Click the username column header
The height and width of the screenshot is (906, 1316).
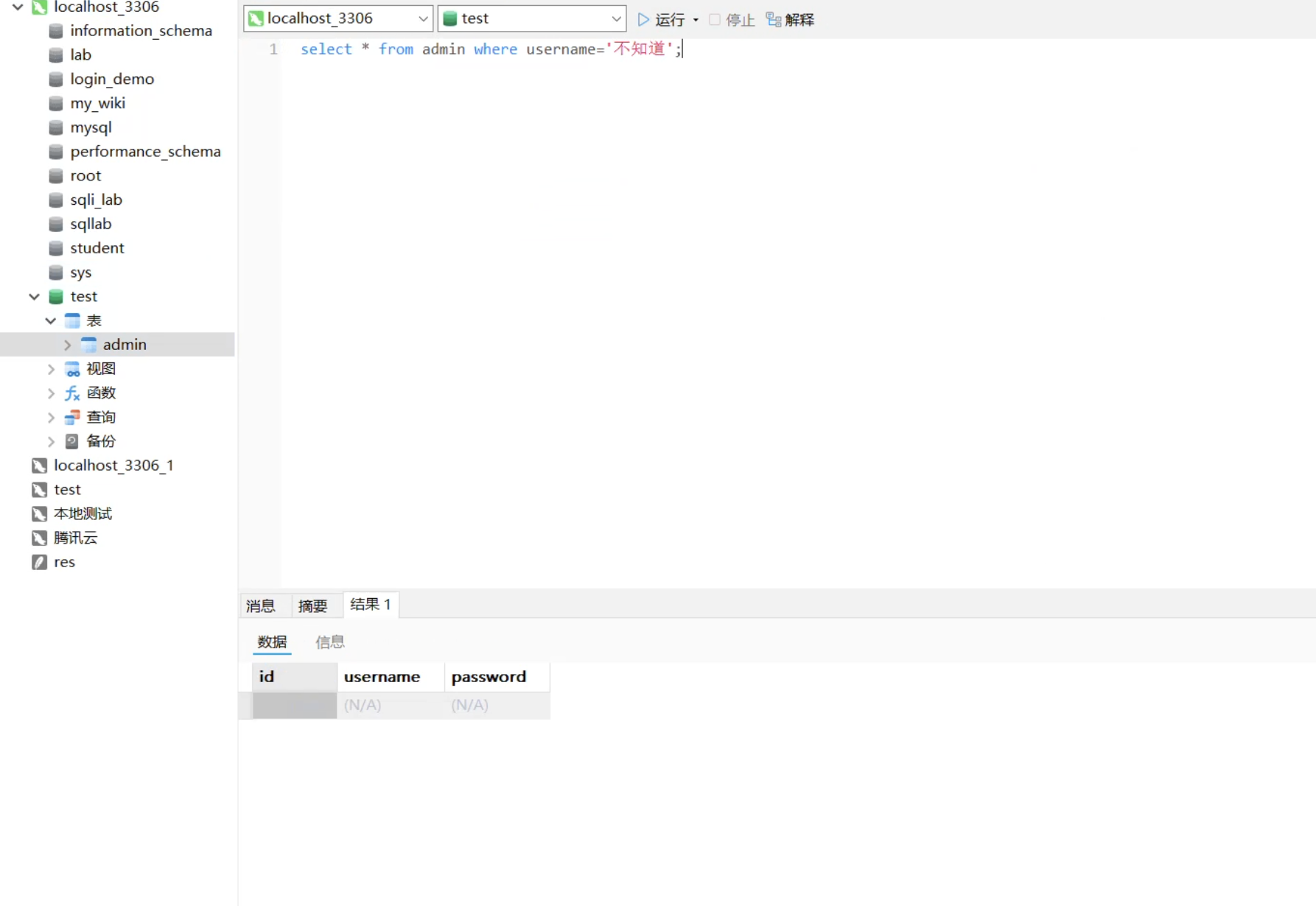tap(382, 677)
